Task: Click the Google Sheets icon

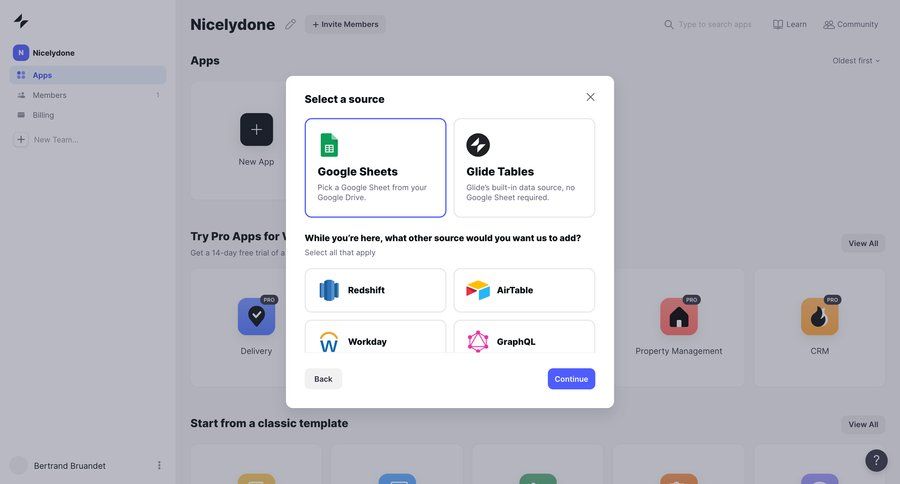Action: pyautogui.click(x=329, y=145)
